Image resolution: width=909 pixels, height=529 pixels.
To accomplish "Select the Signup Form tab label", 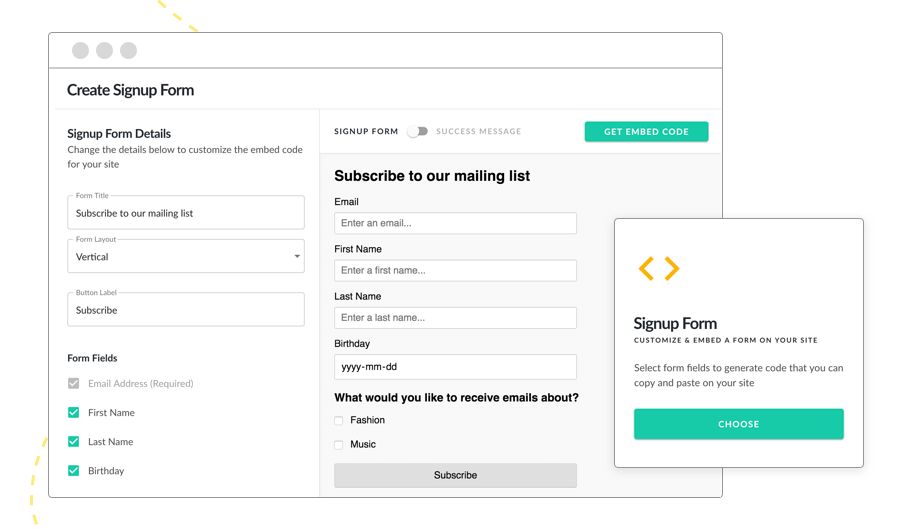I will [x=366, y=132].
